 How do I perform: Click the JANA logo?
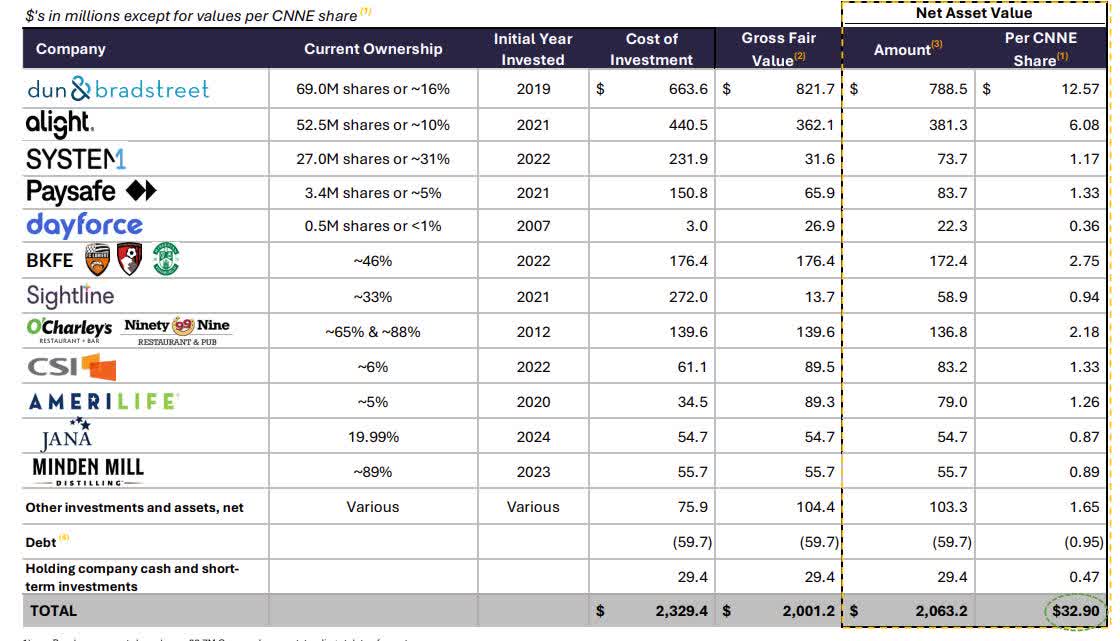[x=66, y=435]
